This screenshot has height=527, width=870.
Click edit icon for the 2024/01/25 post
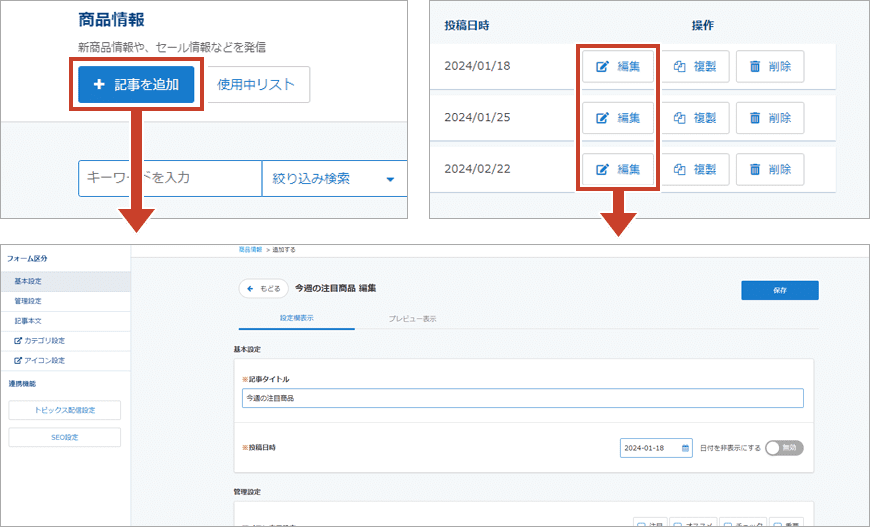coord(603,118)
